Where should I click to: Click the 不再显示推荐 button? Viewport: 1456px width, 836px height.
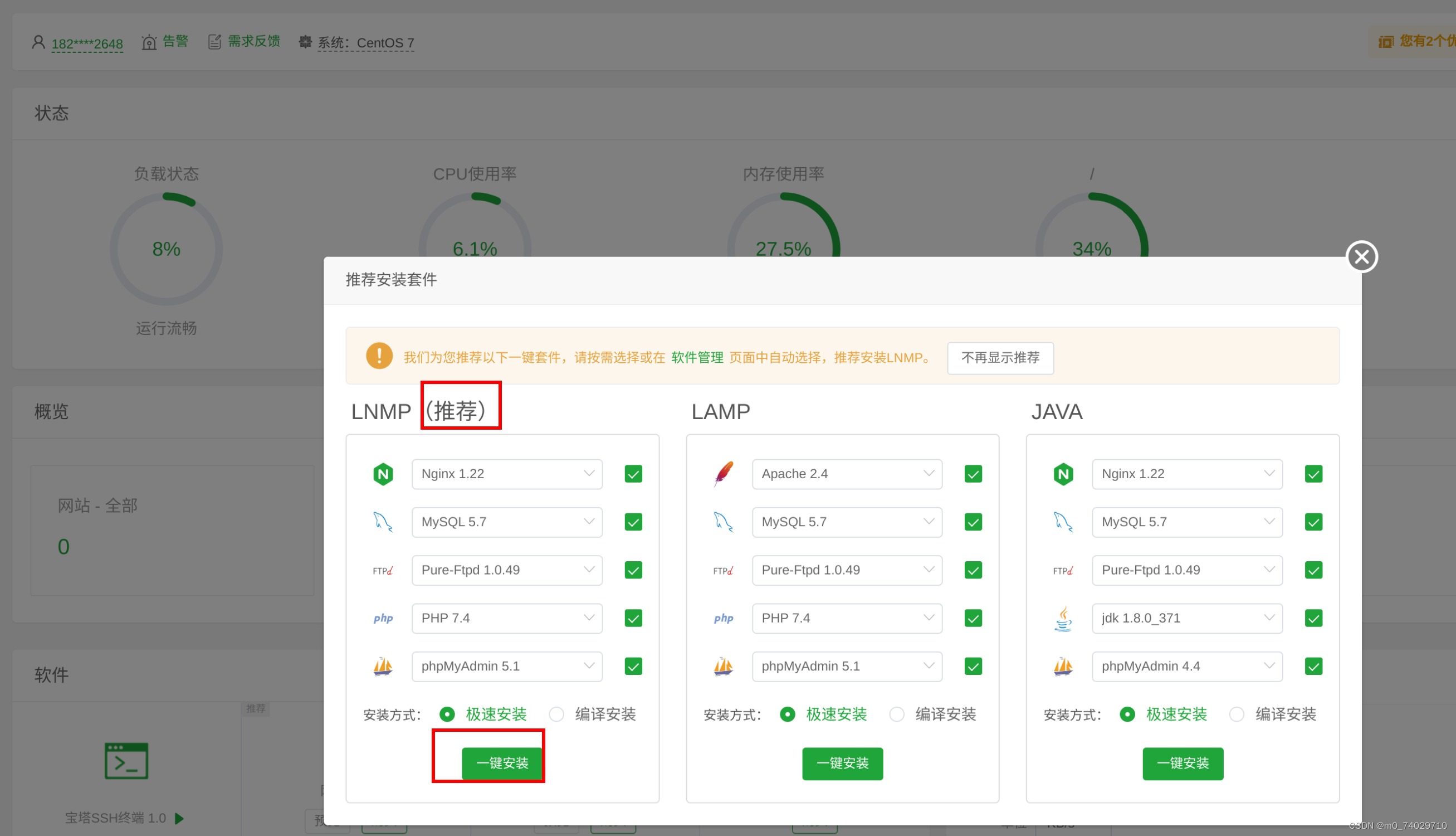tap(1000, 358)
